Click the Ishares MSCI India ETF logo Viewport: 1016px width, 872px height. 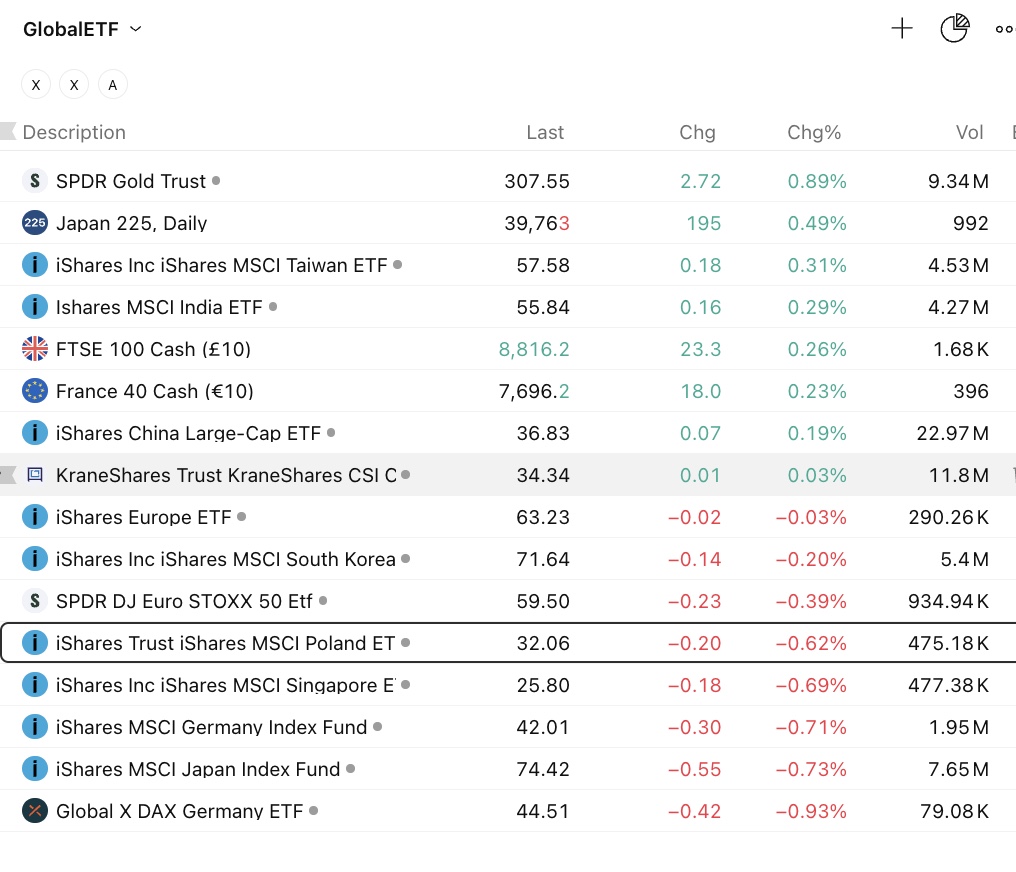35,307
